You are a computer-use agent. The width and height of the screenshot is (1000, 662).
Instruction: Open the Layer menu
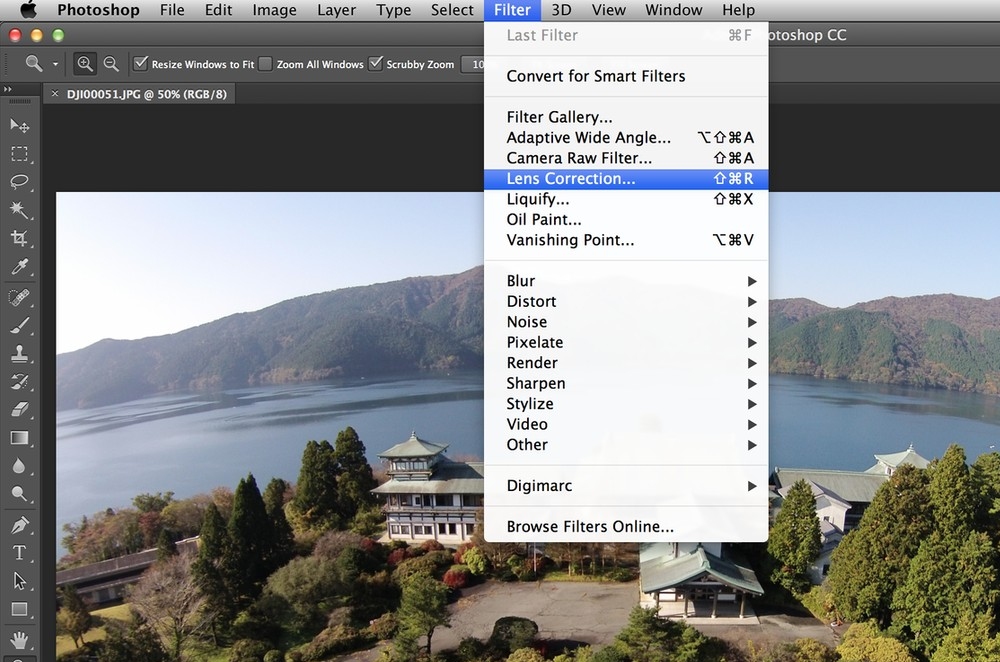point(337,10)
